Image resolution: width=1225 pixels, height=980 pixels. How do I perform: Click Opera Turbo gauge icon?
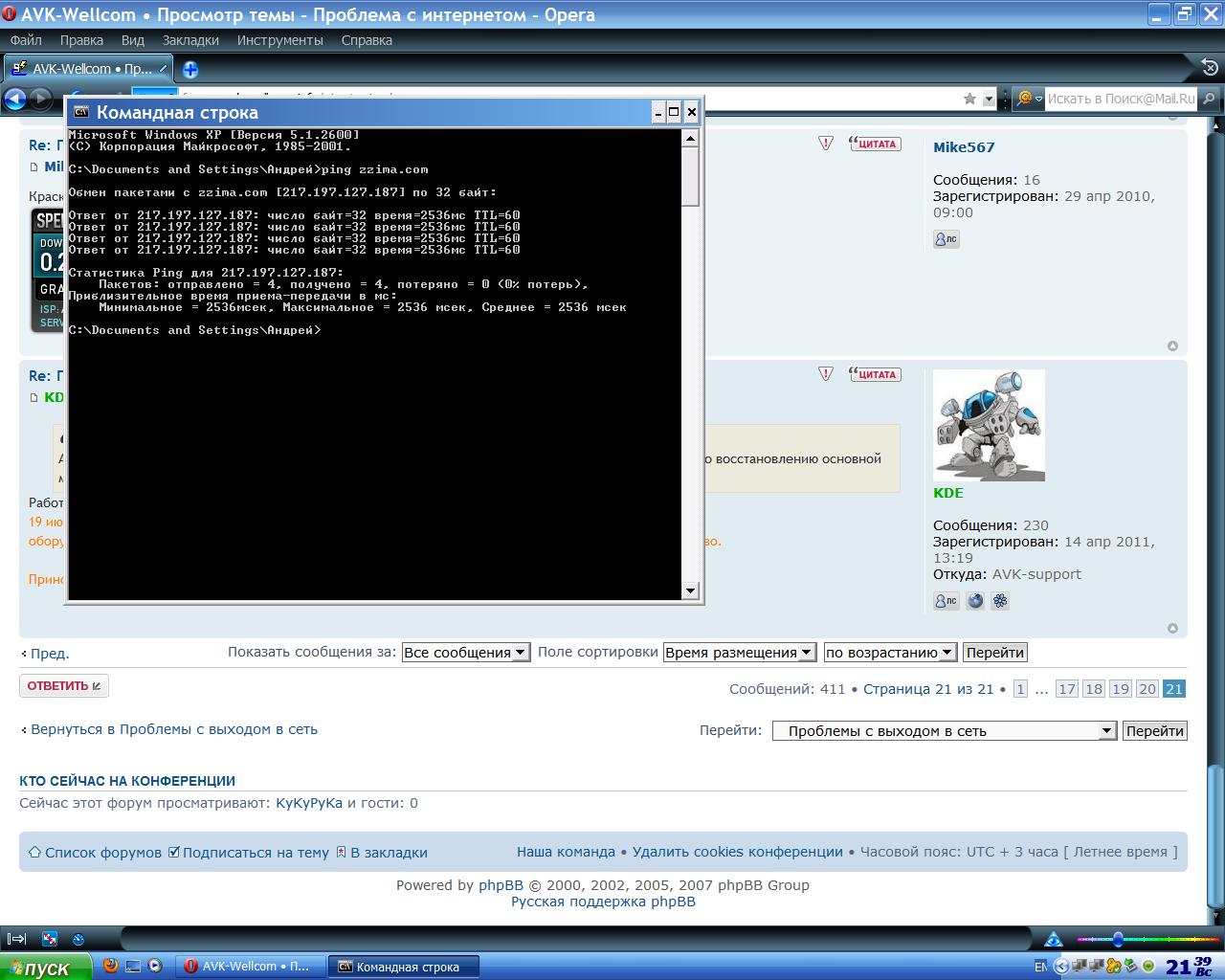79,939
